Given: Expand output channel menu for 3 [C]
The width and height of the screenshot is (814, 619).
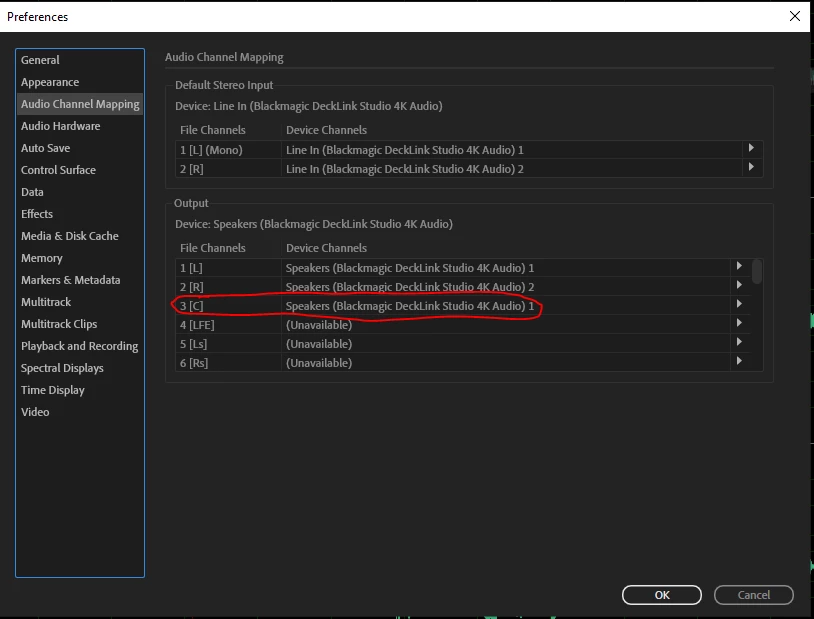Looking at the screenshot, I should tap(739, 304).
